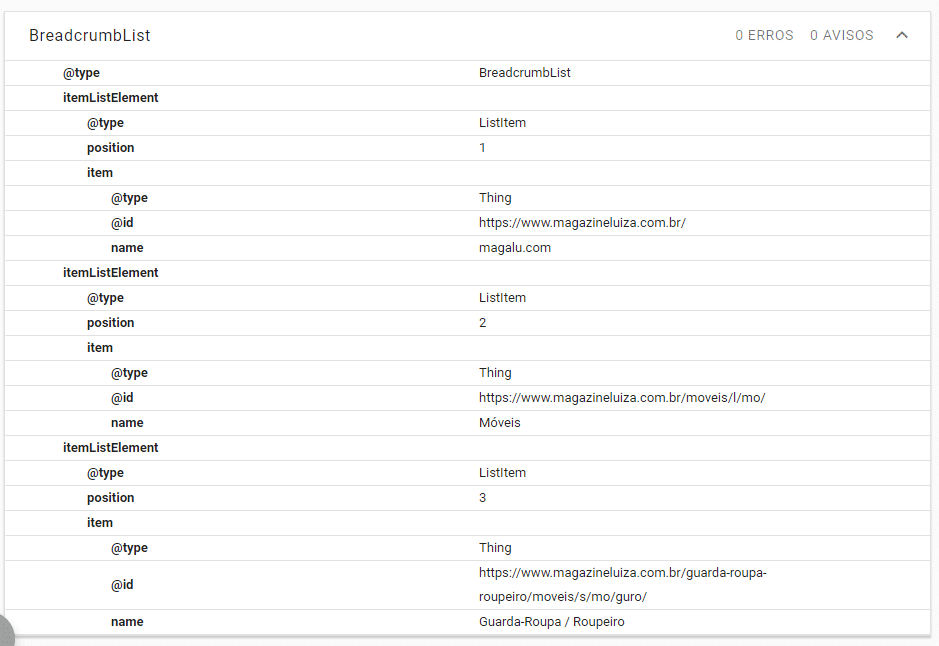Viewport: 939px width, 646px height.
Task: Click the 0 AVISOS counter
Action: (841, 36)
